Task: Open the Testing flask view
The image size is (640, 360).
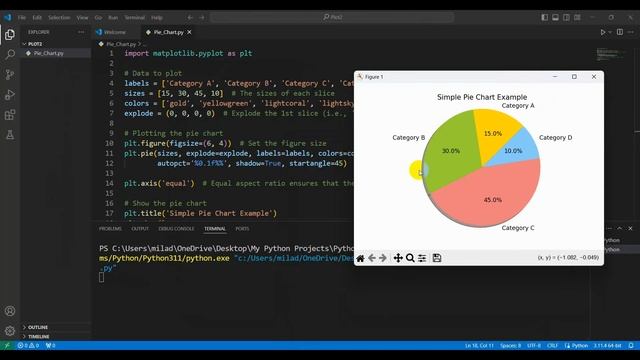Action: pos(10,135)
